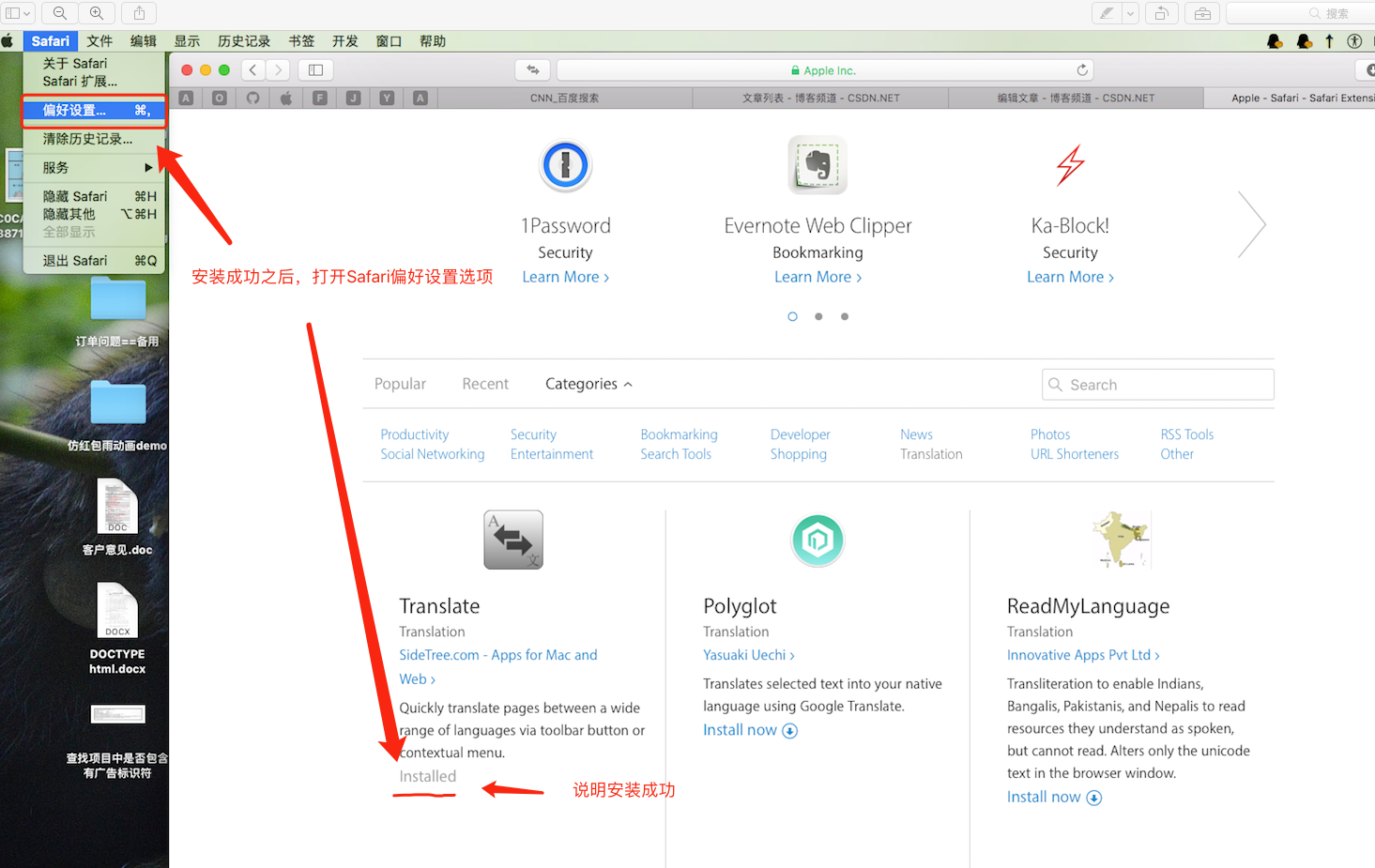Click the Translate extension icon
1375x868 pixels.
[x=513, y=540]
